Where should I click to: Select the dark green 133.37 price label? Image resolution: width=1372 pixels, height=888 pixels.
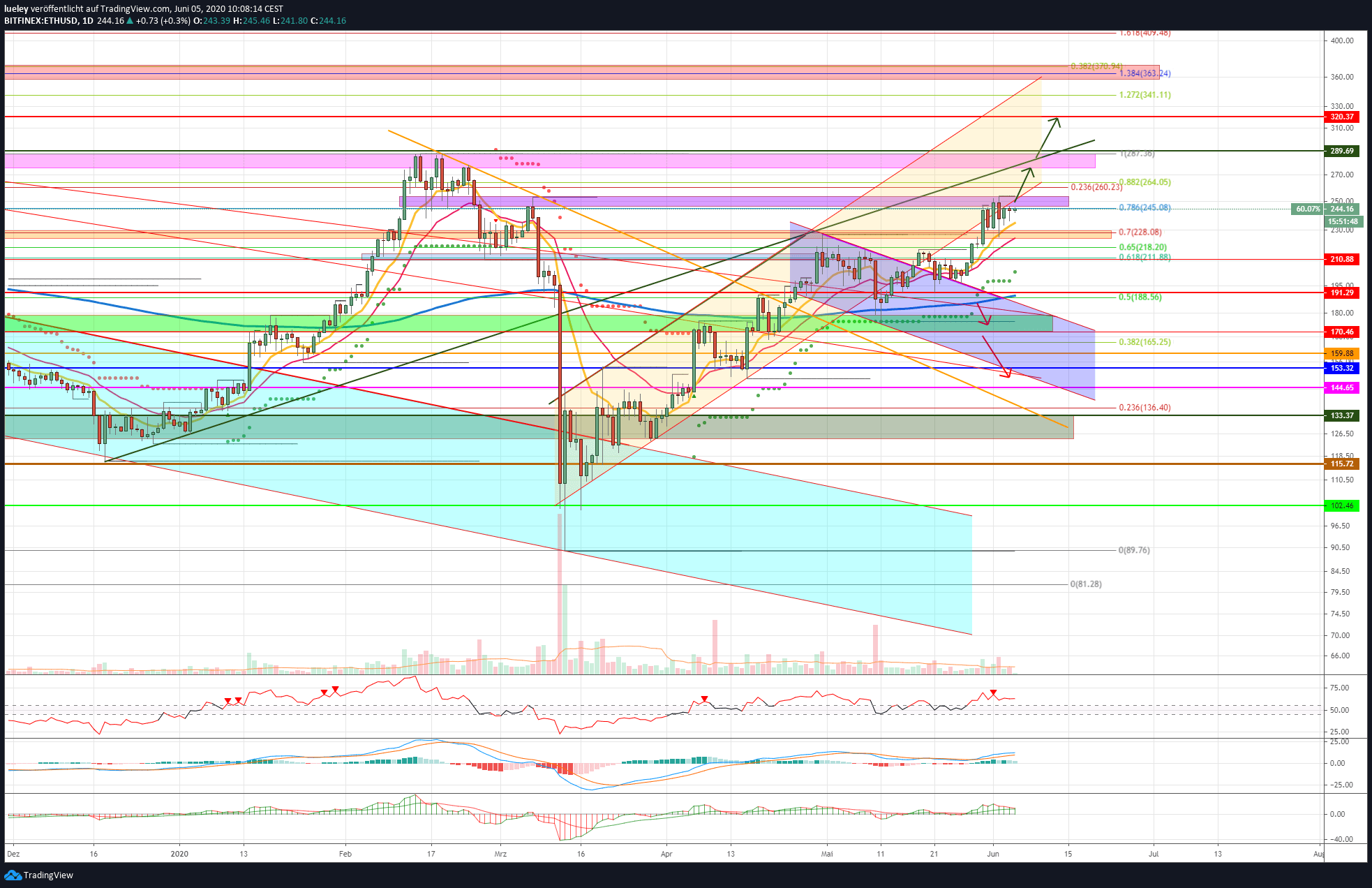[1341, 416]
